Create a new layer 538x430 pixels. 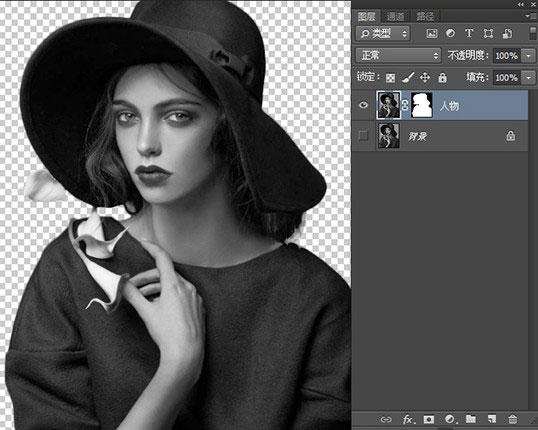click(x=492, y=419)
